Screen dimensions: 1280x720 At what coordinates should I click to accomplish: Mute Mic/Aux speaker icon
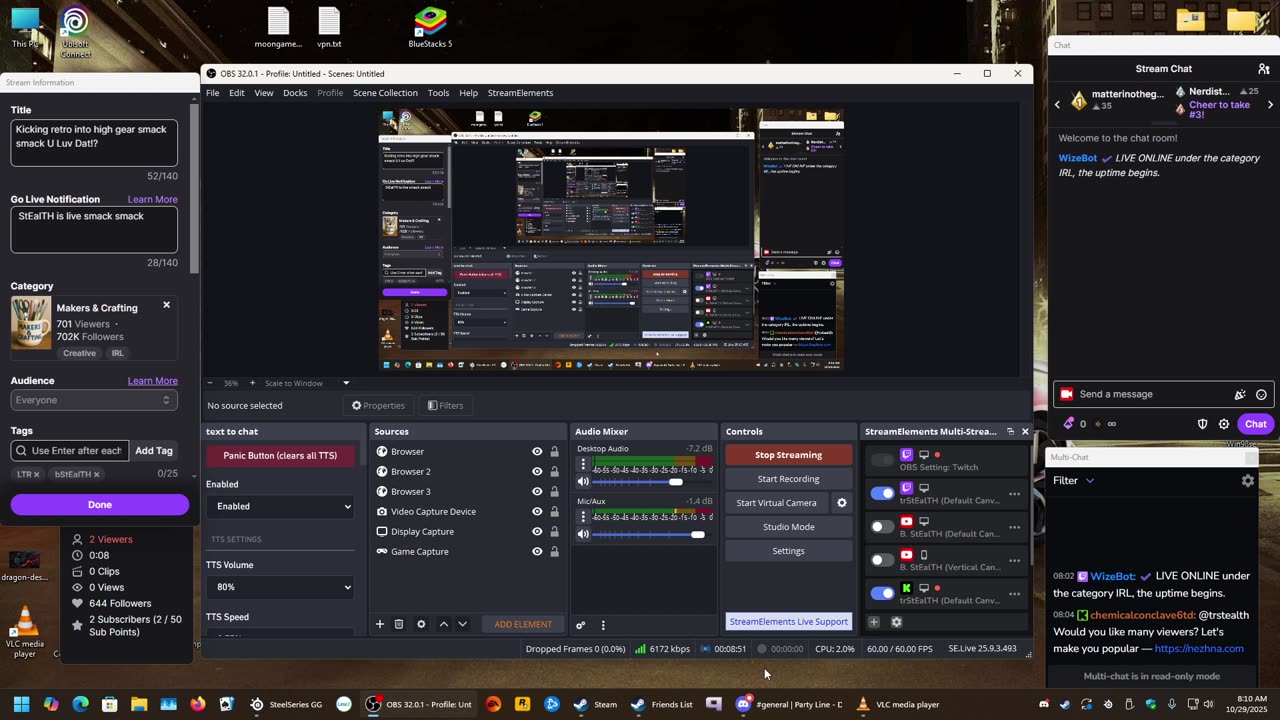pos(583,534)
